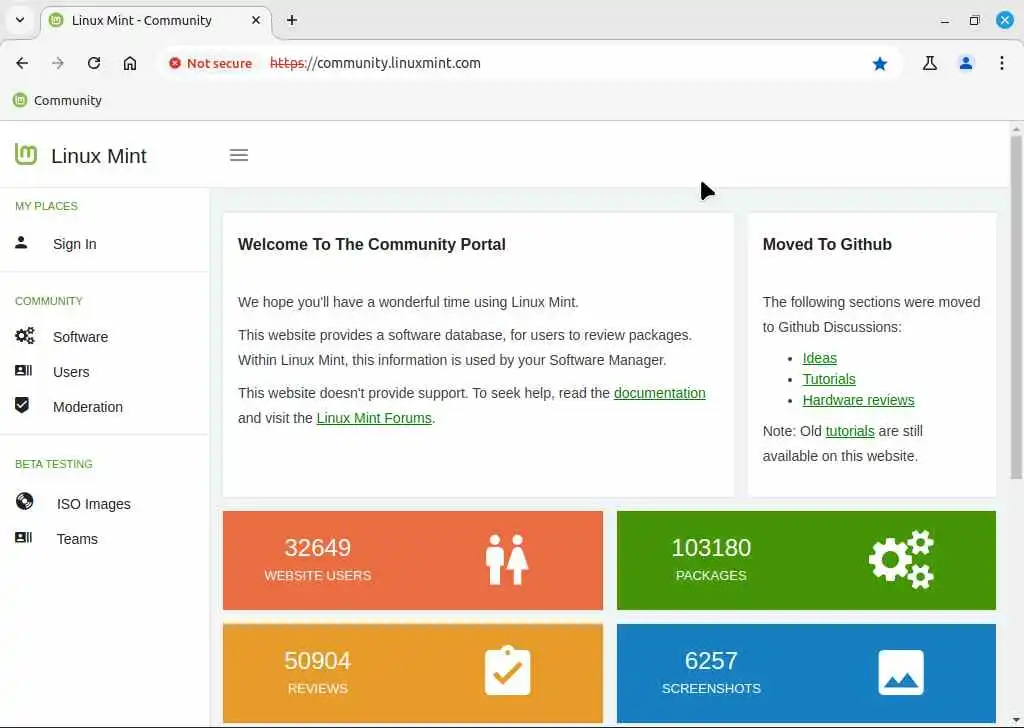Screen dimensions: 1024x728
Task: Close the Linux Mint - Community tab
Action: [x=256, y=20]
